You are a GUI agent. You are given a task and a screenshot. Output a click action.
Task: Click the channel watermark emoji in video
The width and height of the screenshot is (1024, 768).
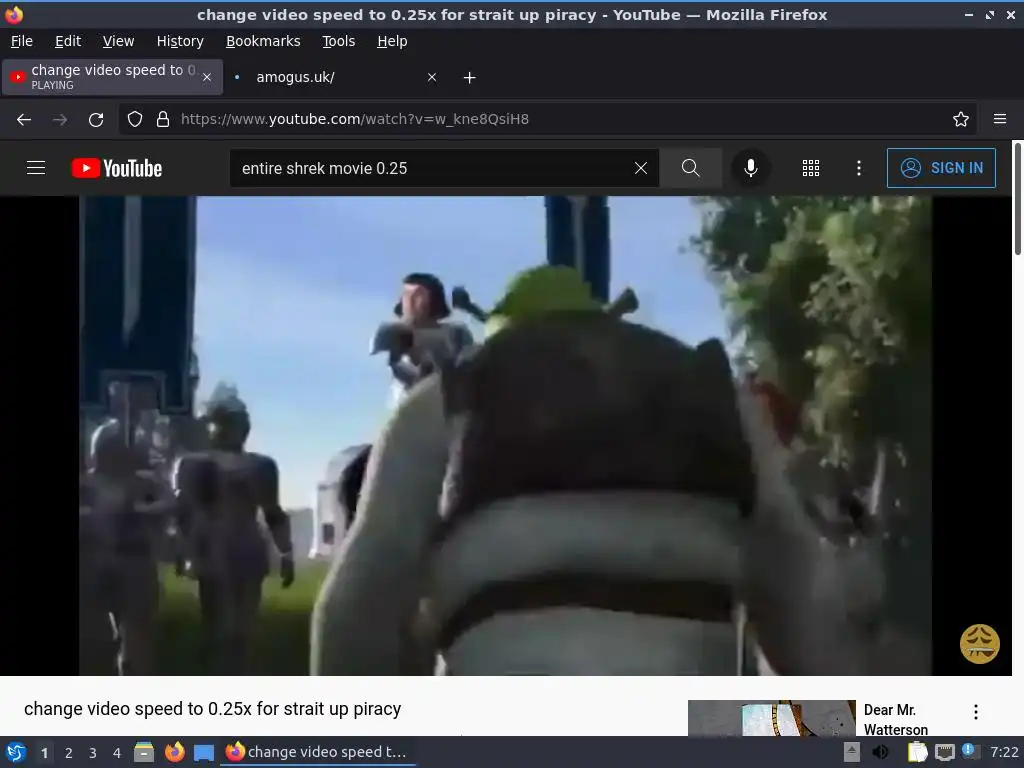click(x=979, y=643)
